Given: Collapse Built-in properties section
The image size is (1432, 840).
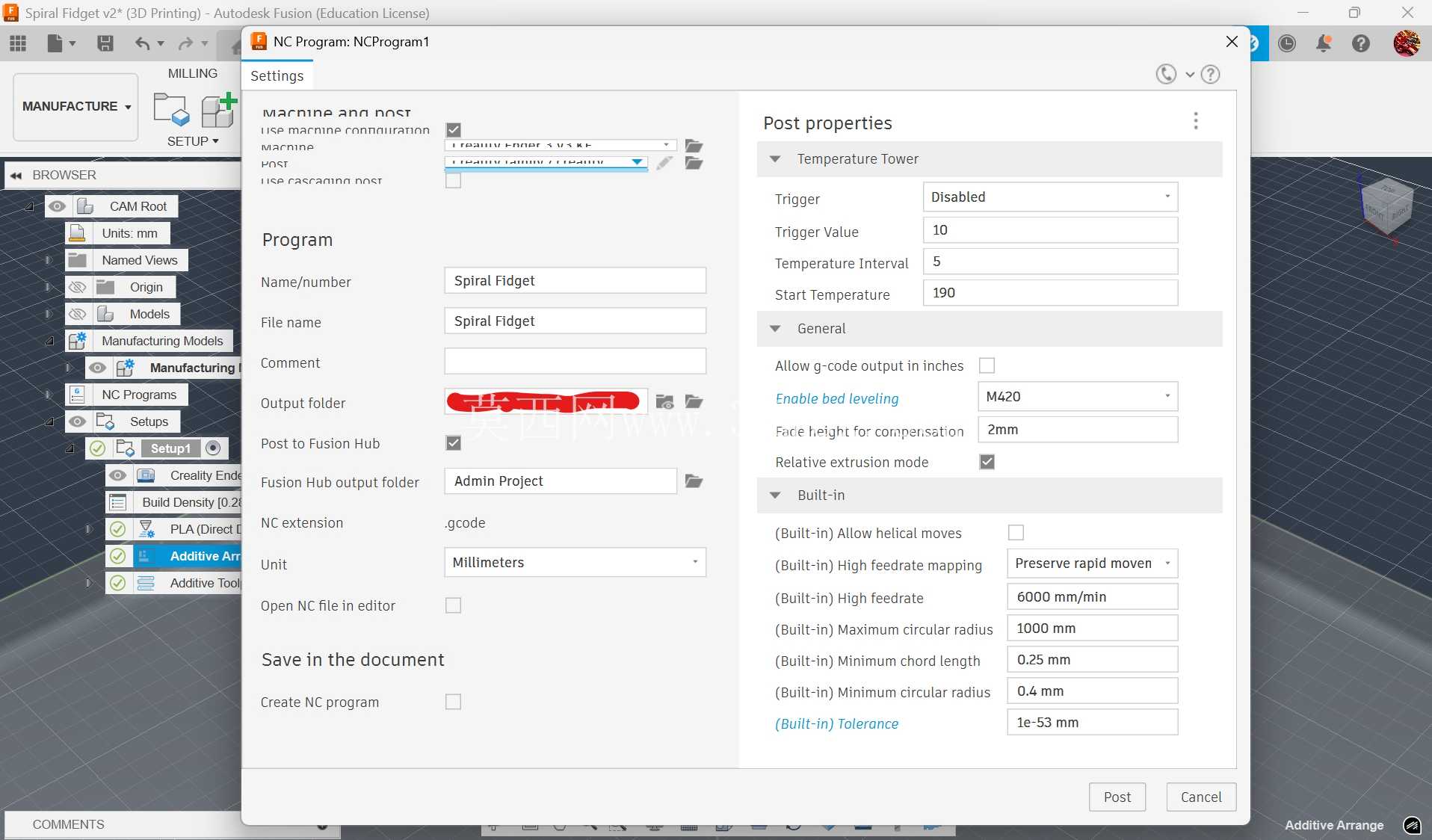Looking at the screenshot, I should [x=775, y=495].
